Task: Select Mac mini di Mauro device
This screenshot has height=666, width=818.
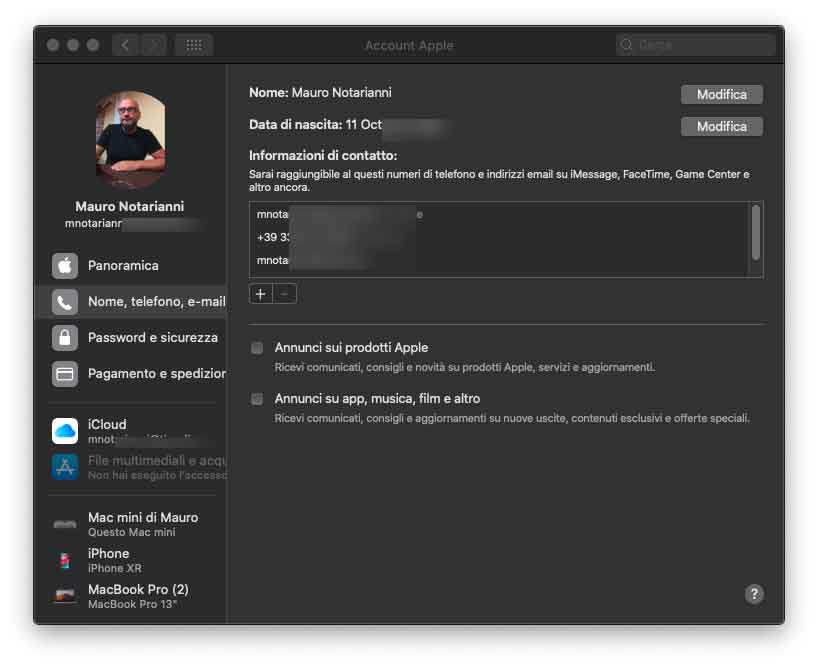Action: [x=130, y=524]
